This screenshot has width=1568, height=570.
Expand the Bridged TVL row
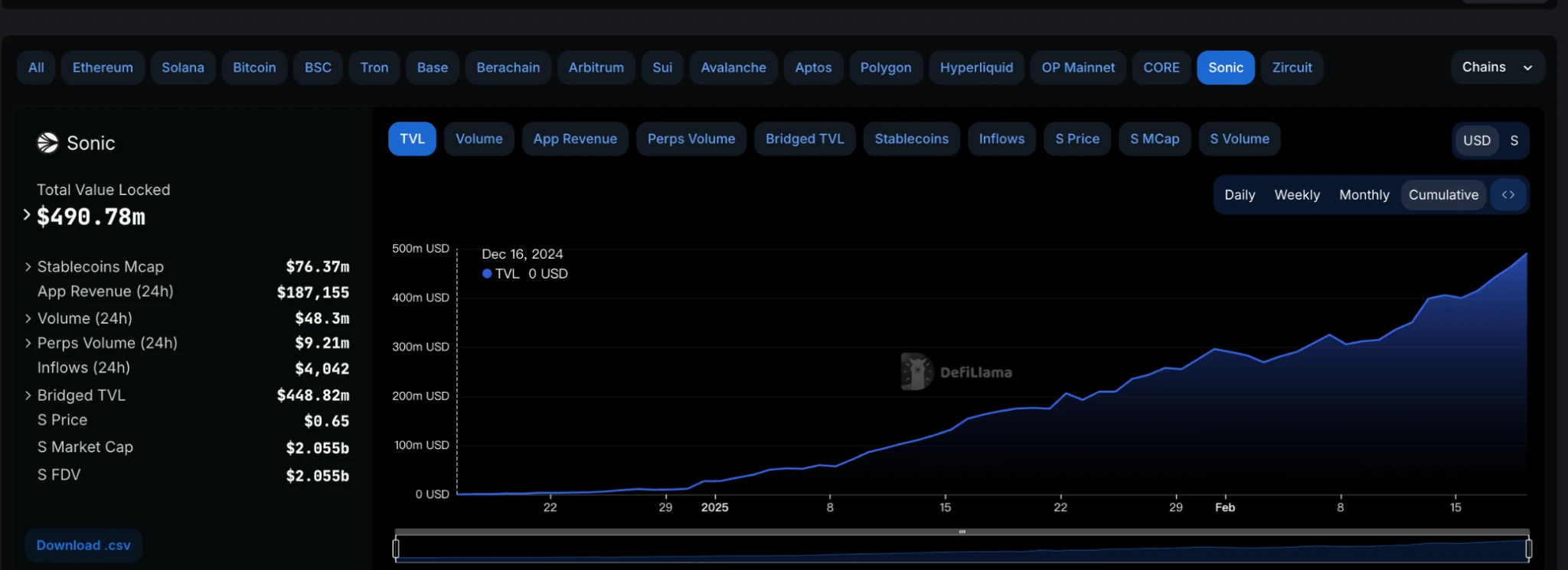coord(28,396)
